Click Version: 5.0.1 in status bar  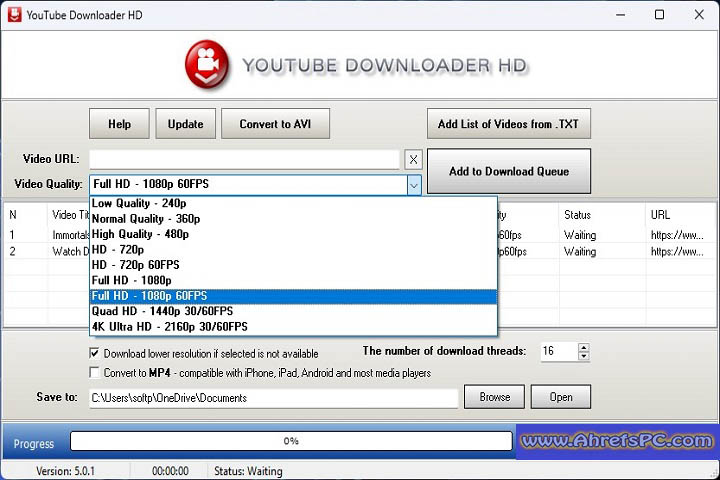65,471
